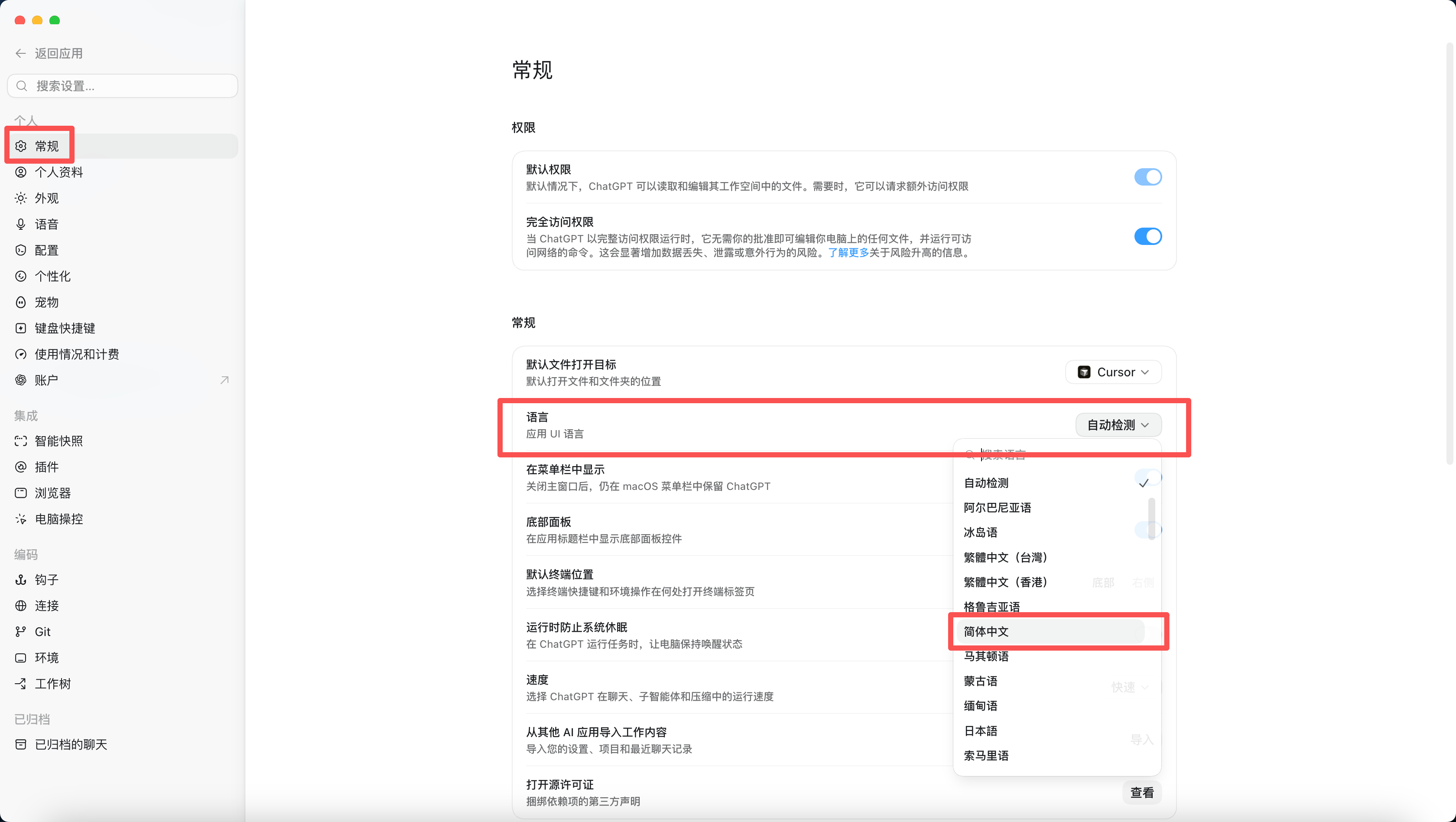Toggle the 完全访问权限 switch
1456x822 pixels.
(1148, 236)
